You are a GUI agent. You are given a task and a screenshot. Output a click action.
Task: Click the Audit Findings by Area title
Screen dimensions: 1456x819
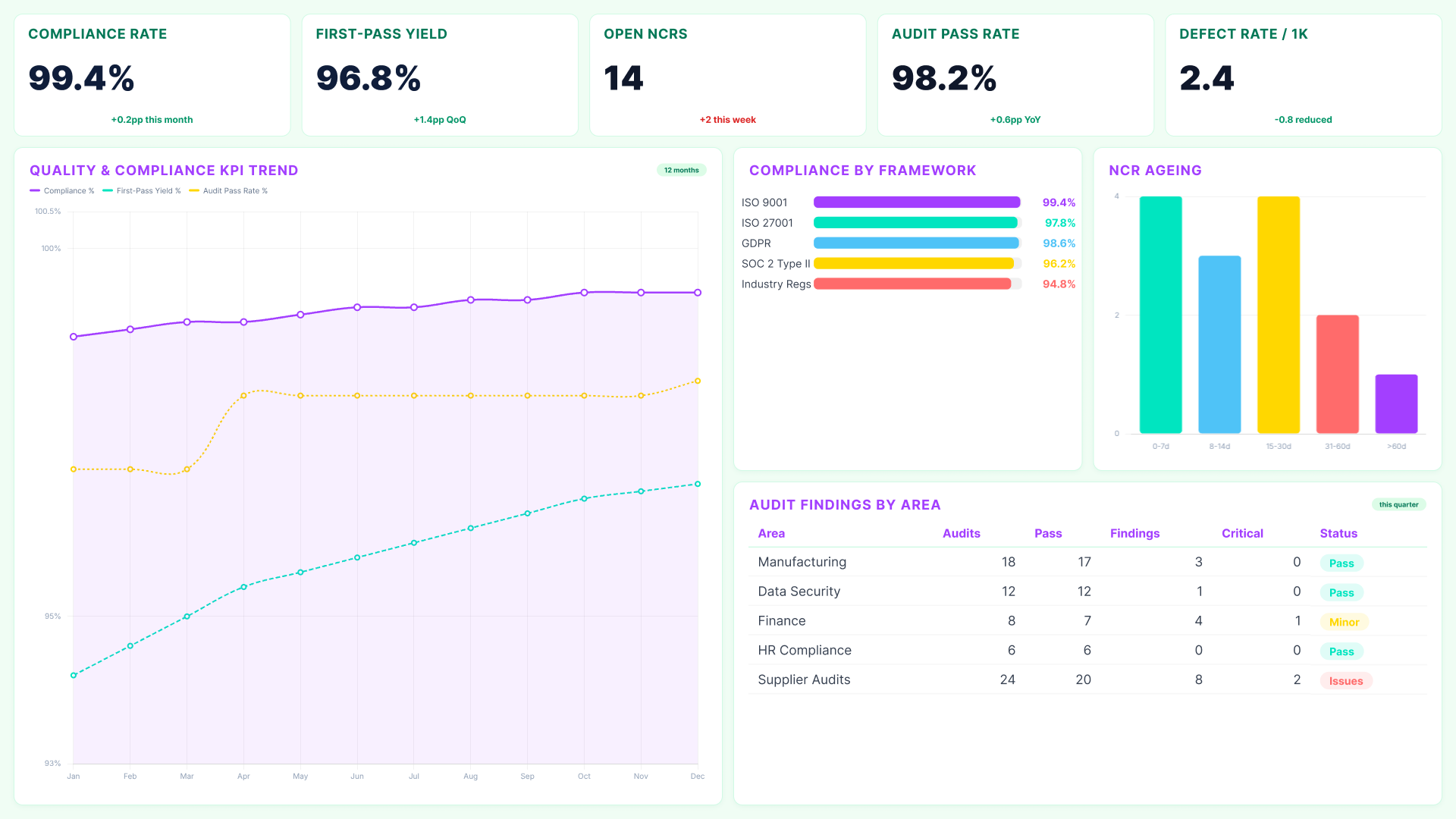point(845,505)
